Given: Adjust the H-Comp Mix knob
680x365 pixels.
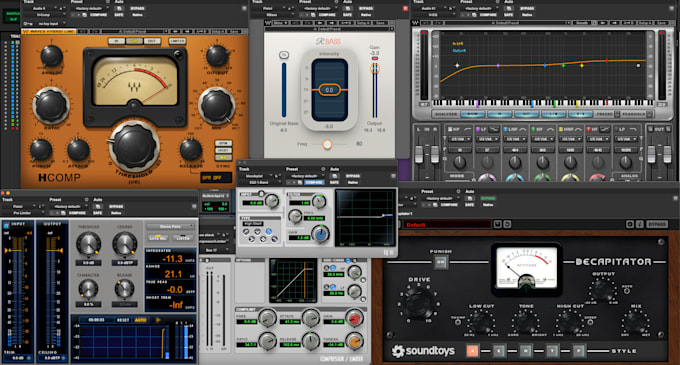Looking at the screenshot, I should coord(216,105).
